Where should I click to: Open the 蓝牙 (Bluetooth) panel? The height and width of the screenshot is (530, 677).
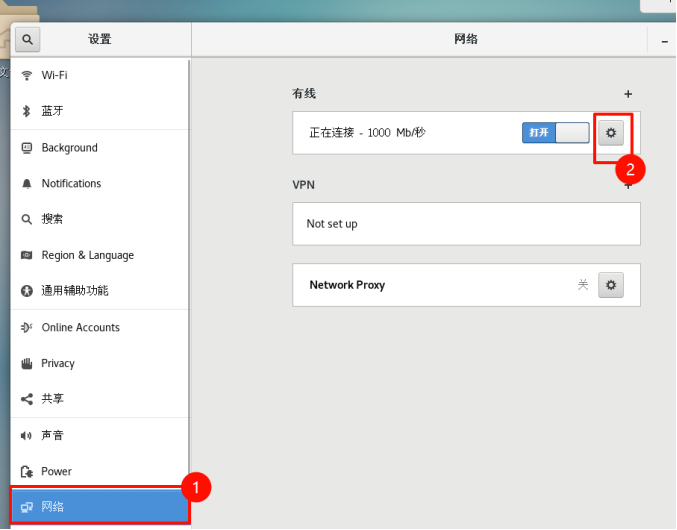[99, 111]
